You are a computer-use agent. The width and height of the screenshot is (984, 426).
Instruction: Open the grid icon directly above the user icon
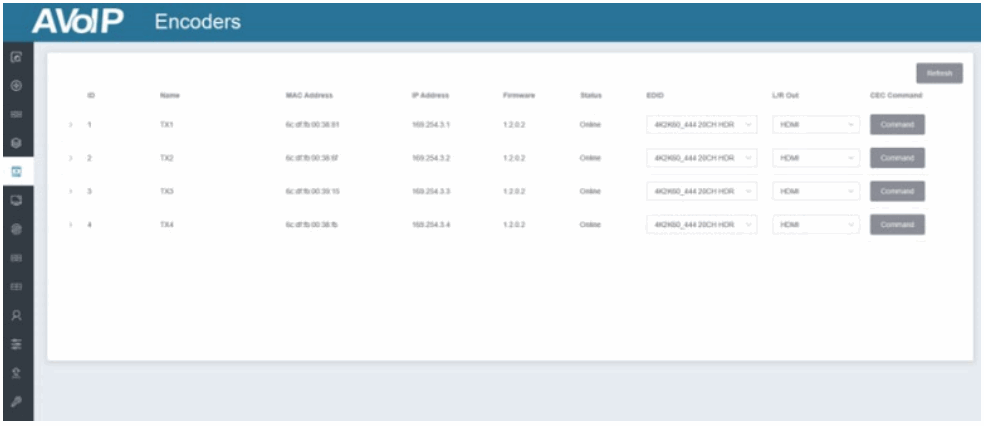17,287
